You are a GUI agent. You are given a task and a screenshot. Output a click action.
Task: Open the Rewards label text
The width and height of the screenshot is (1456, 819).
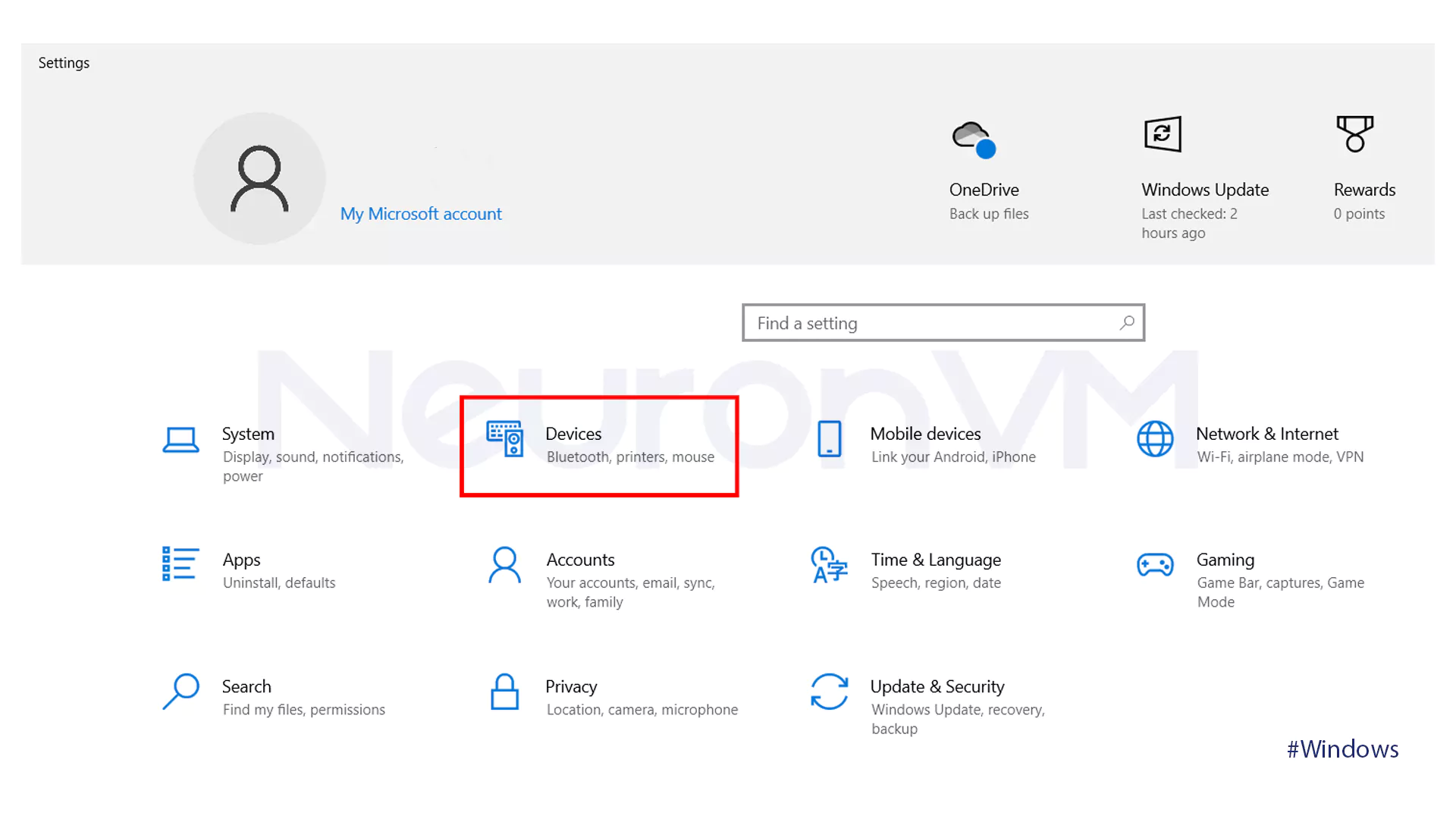tap(1364, 190)
